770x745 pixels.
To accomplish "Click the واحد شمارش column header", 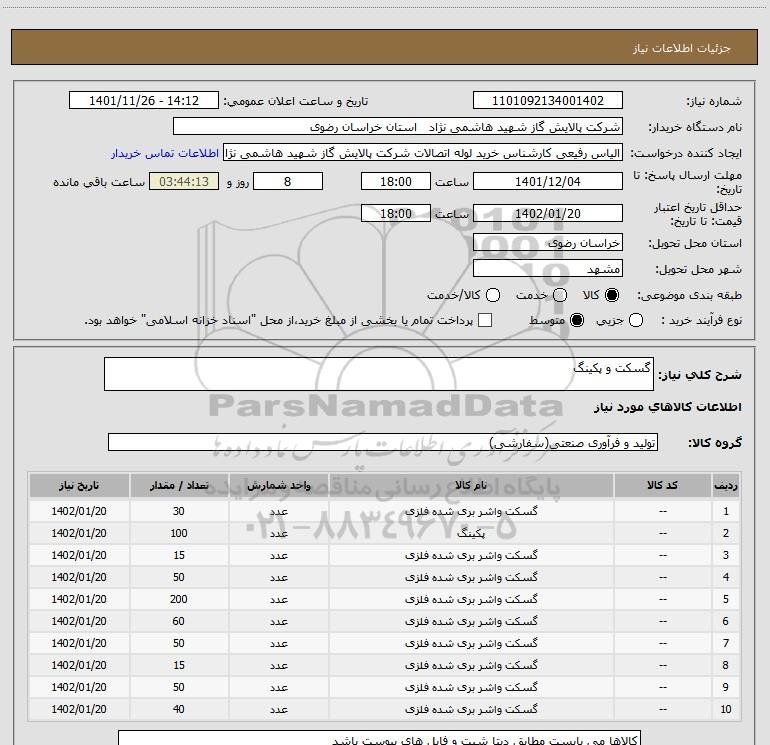I will [x=278, y=486].
